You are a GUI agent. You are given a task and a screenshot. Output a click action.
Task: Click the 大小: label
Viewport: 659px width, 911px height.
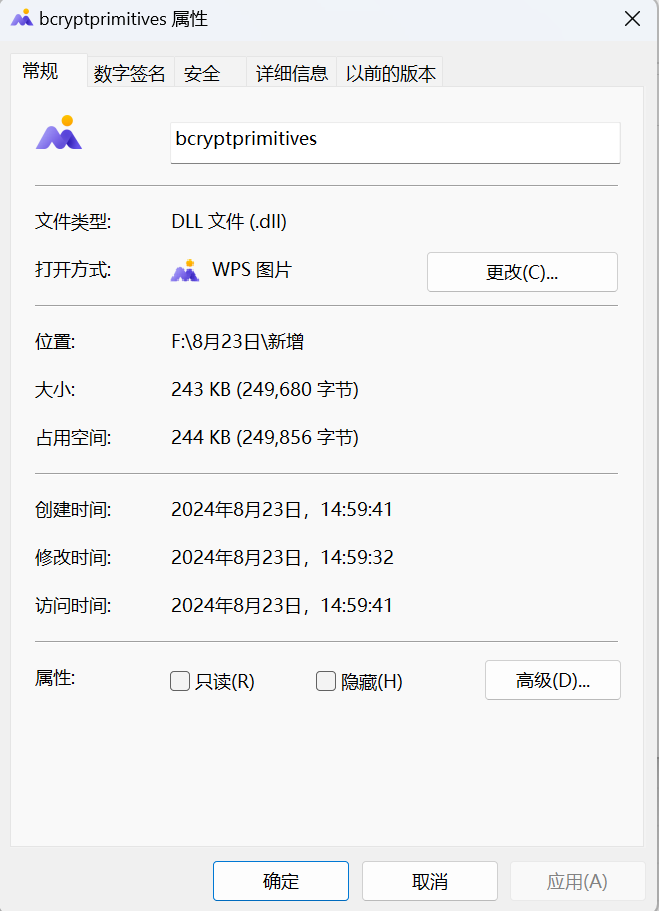[55, 389]
